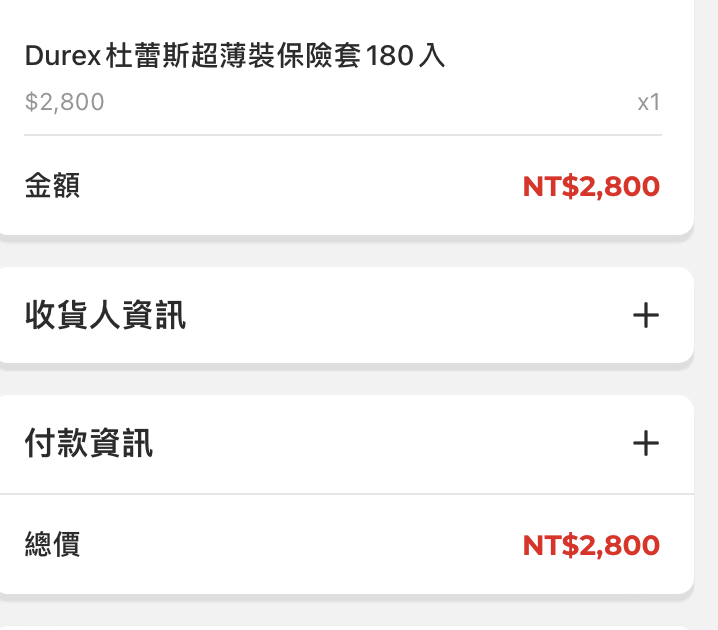Click the word Durex in the product title
This screenshot has width=718, height=630.
tap(62, 56)
